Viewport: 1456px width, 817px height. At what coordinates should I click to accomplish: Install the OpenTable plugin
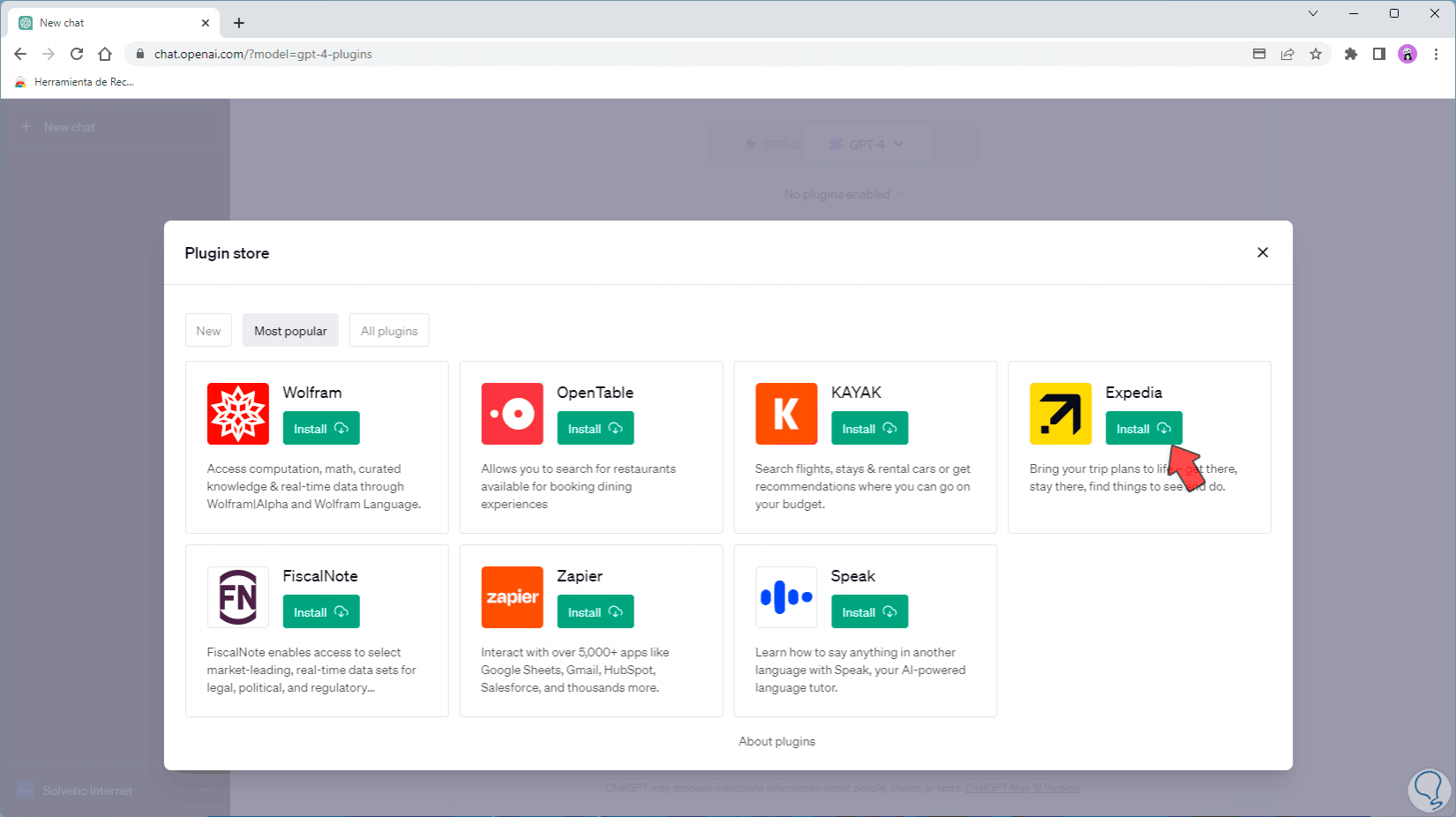596,429
